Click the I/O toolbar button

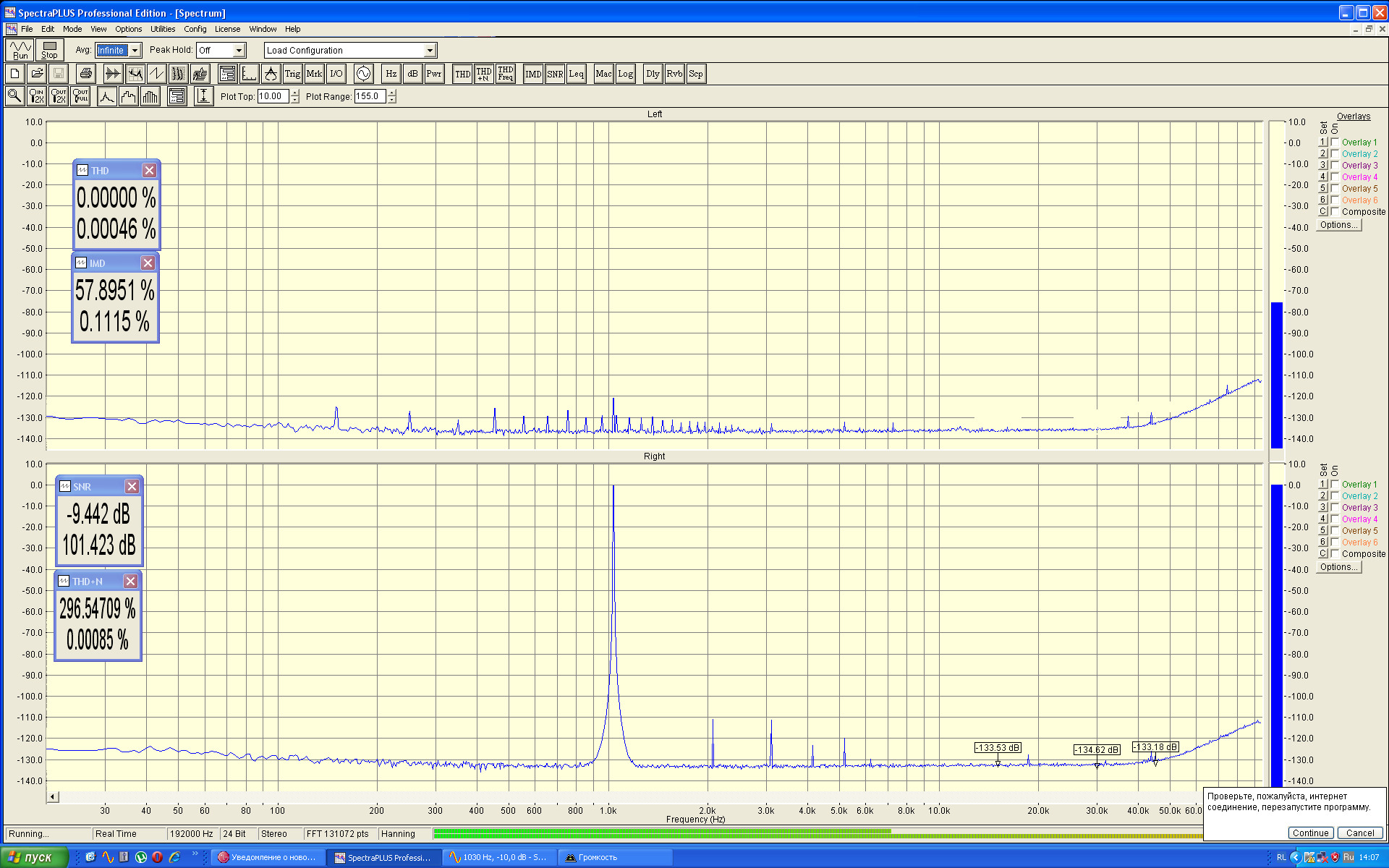click(336, 74)
